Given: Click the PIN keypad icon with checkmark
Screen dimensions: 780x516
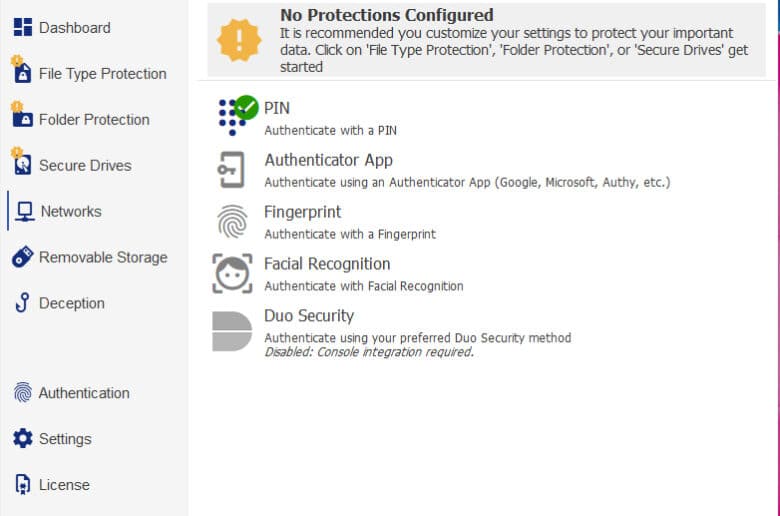Looking at the screenshot, I should [x=238, y=116].
